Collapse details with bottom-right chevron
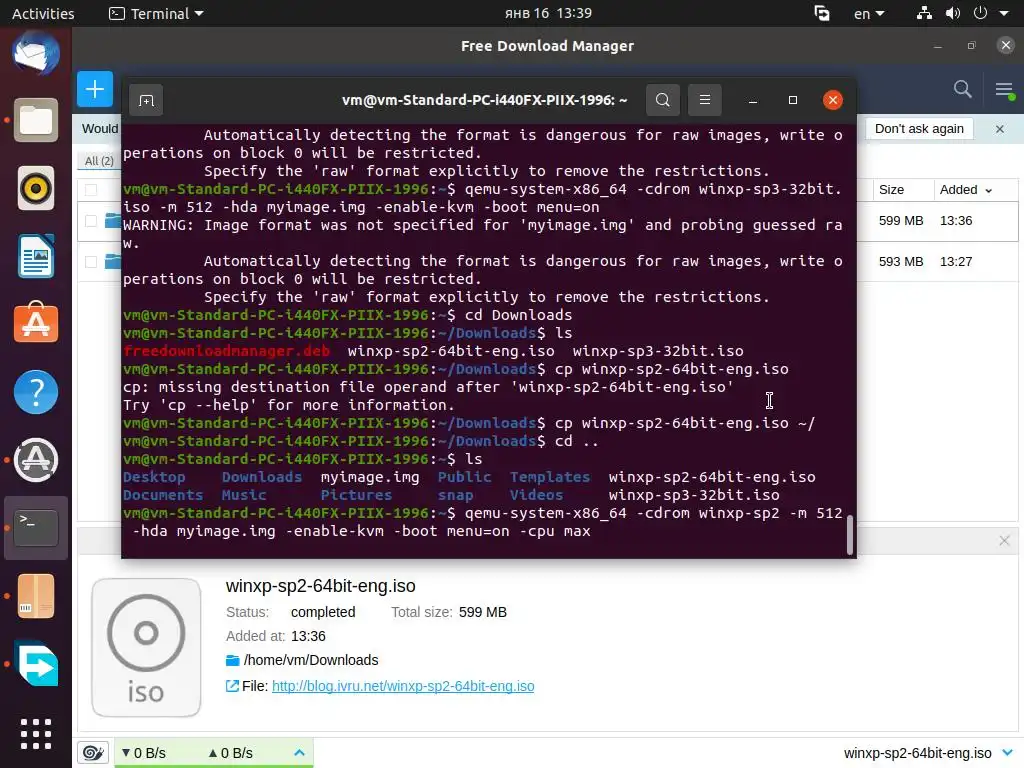This screenshot has width=1024, height=768. [x=1007, y=753]
